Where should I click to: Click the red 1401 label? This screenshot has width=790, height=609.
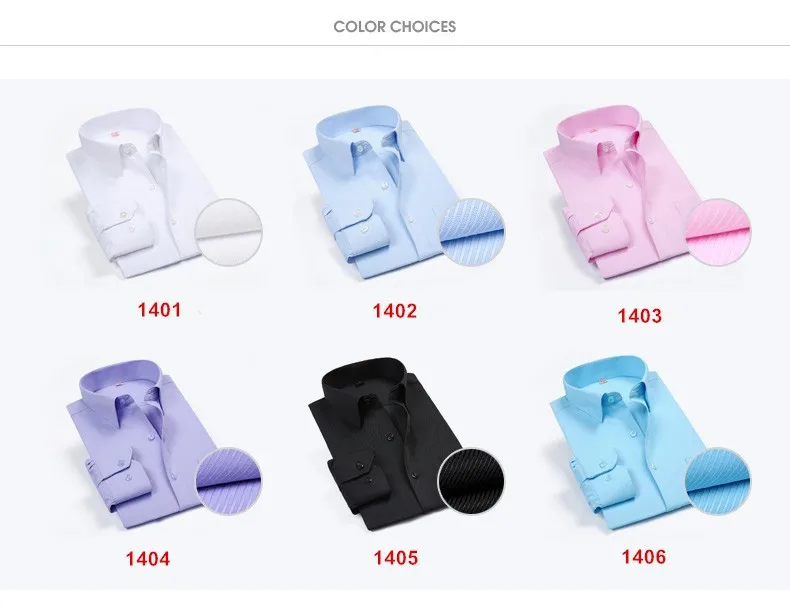tap(159, 310)
